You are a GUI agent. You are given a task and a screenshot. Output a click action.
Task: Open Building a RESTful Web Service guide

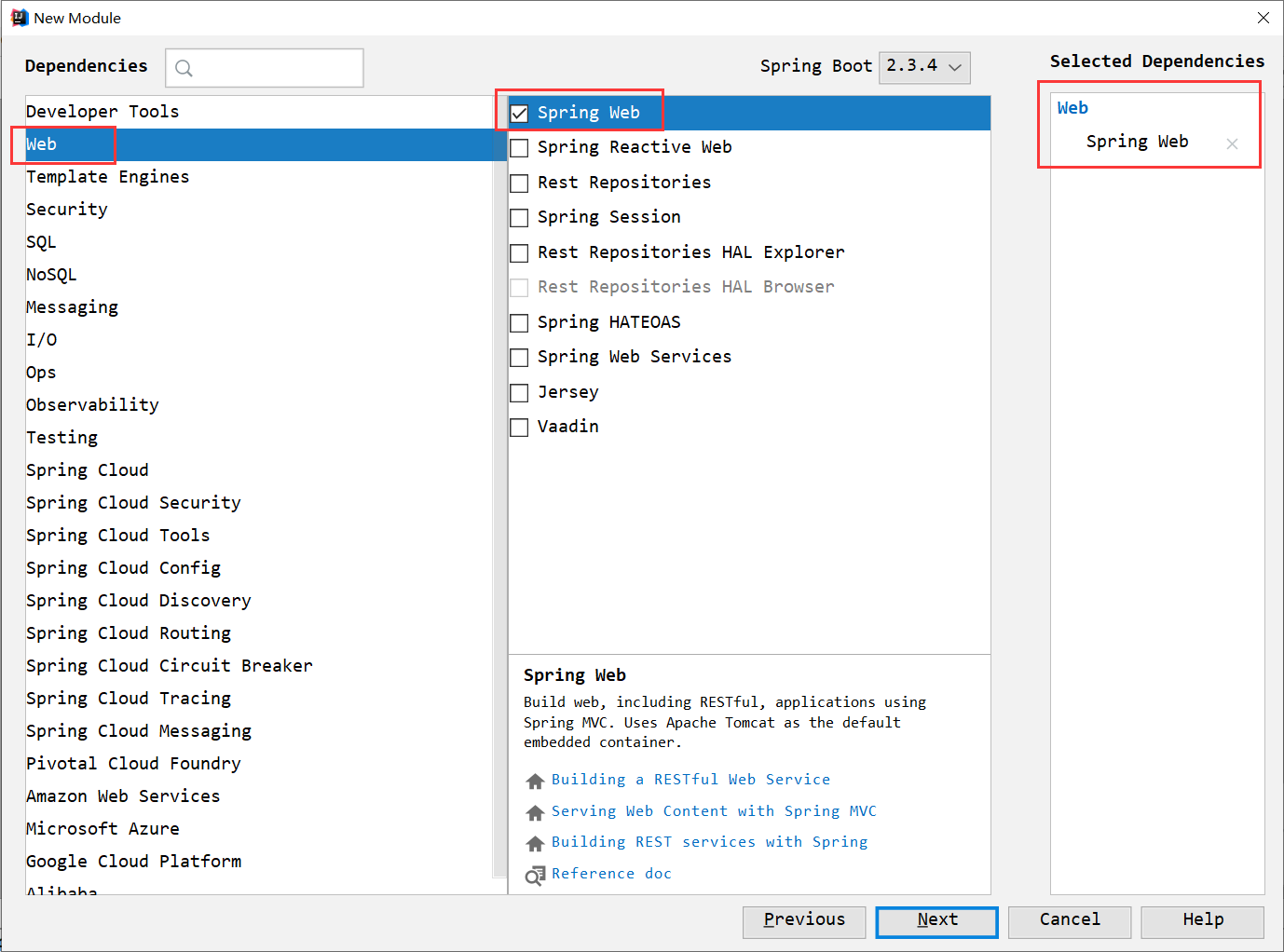pos(690,780)
